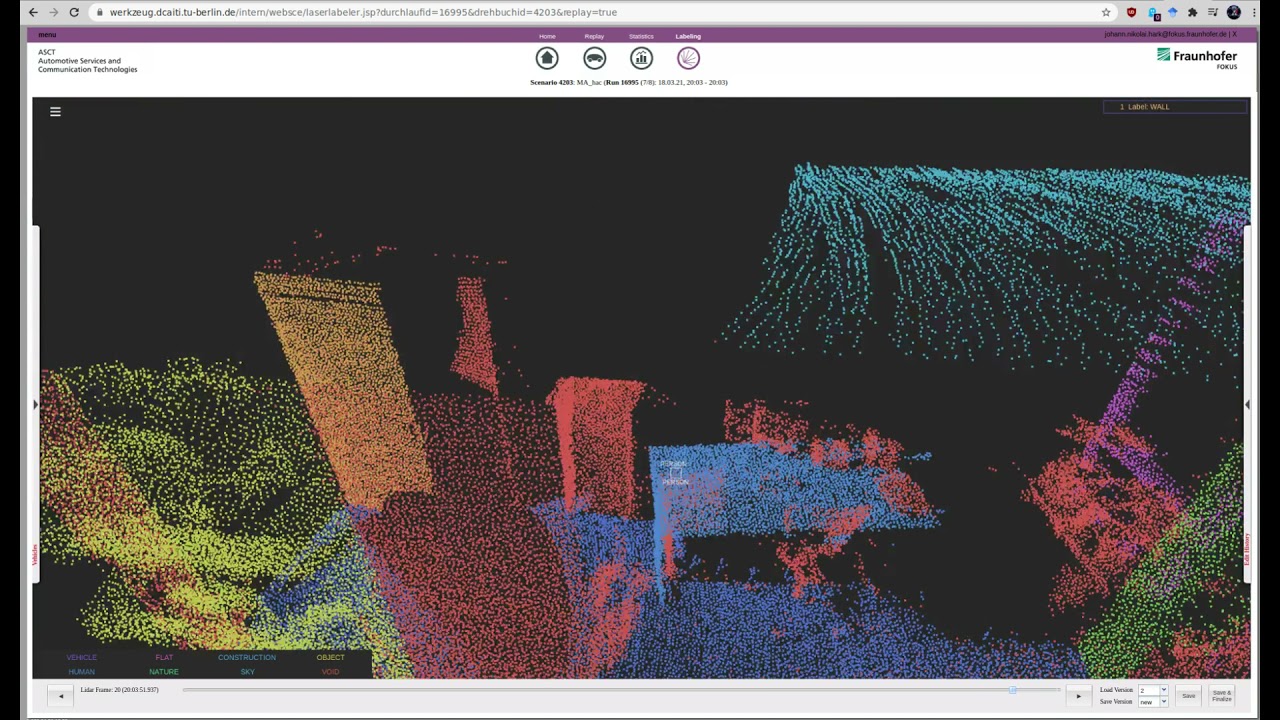Open the Labeling round icon
The width and height of the screenshot is (1280, 720).
(x=688, y=58)
